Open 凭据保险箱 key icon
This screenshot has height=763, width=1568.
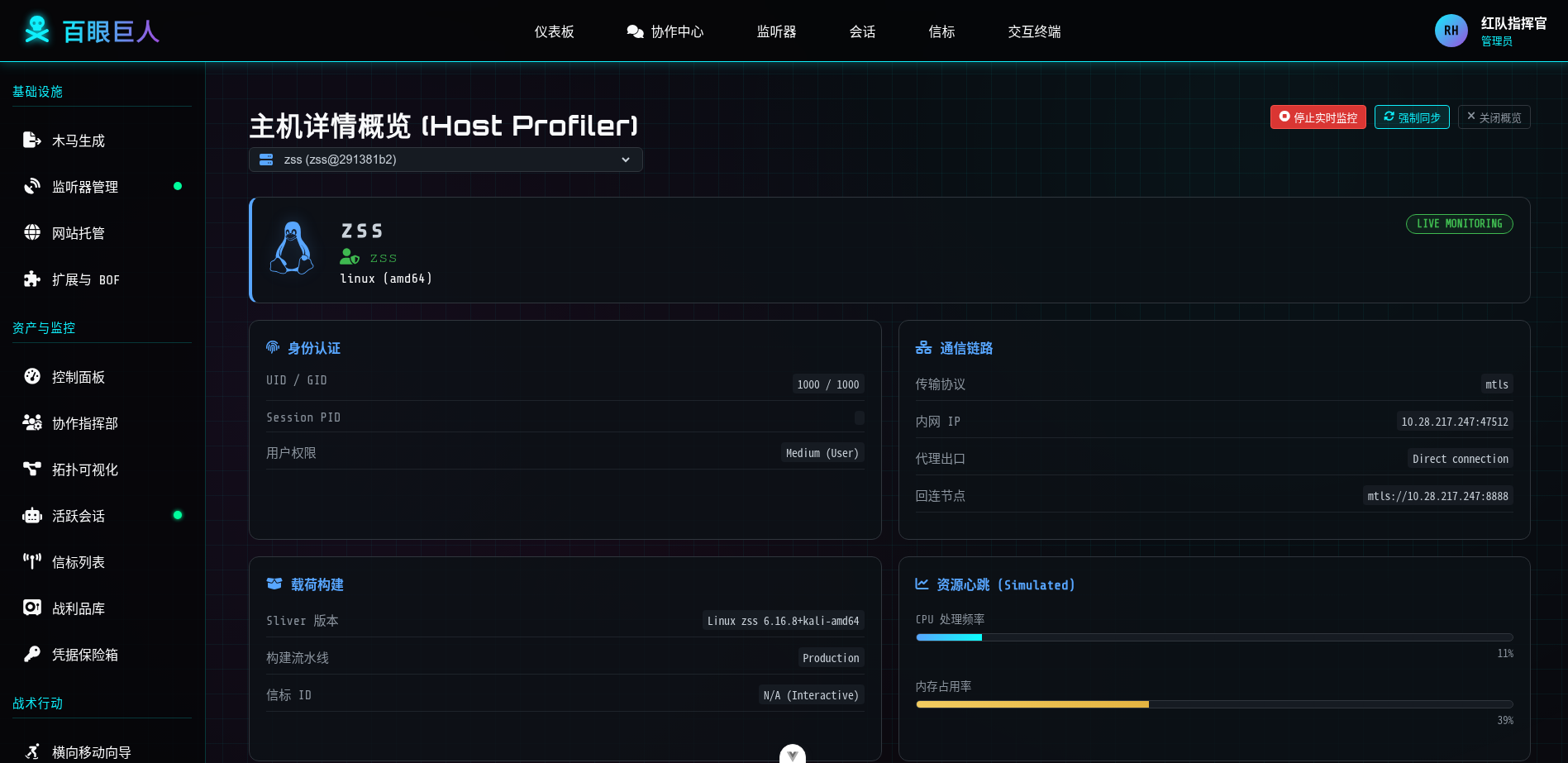click(x=32, y=655)
